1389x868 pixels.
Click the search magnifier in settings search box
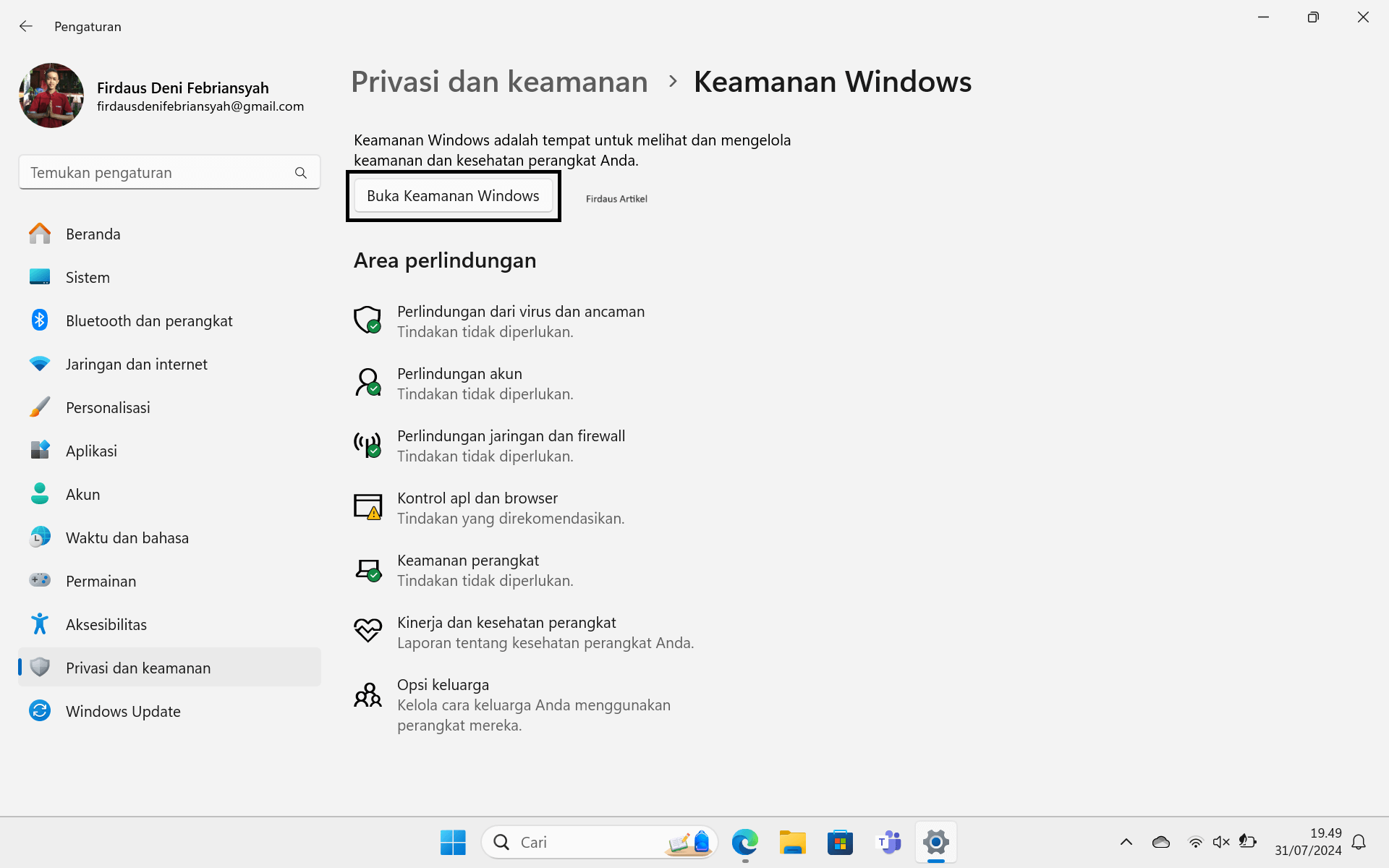point(300,172)
